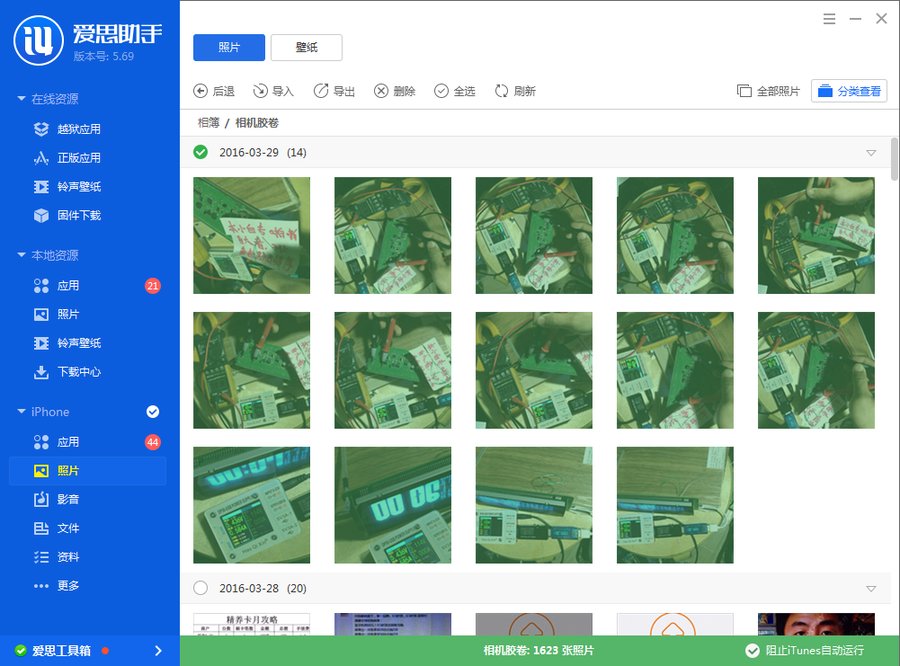Image resolution: width=900 pixels, height=666 pixels.
Task: Open 应用 under the iPhone section
Action: coord(57,442)
